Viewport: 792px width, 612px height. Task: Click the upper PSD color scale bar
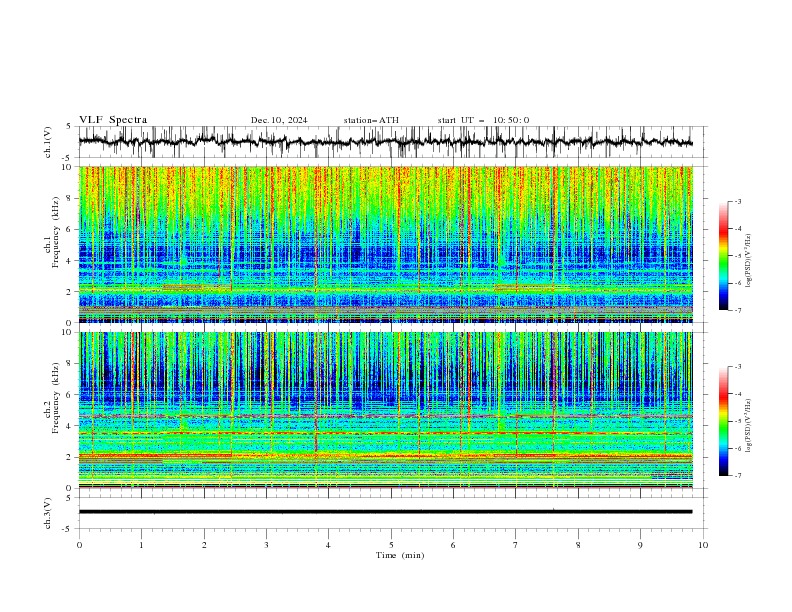click(x=723, y=256)
